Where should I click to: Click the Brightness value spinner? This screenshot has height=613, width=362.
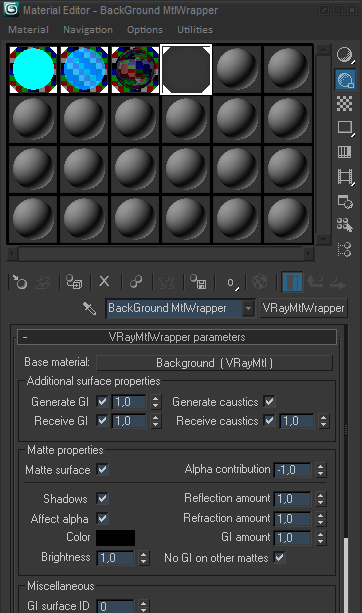143,558
